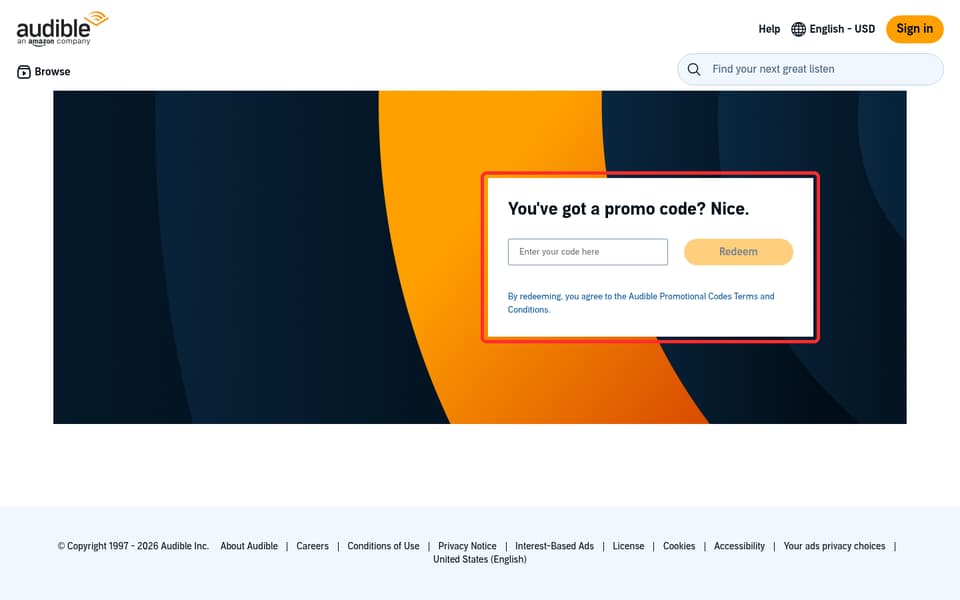Open the Careers footer link
This screenshot has width=960, height=600.
point(312,546)
